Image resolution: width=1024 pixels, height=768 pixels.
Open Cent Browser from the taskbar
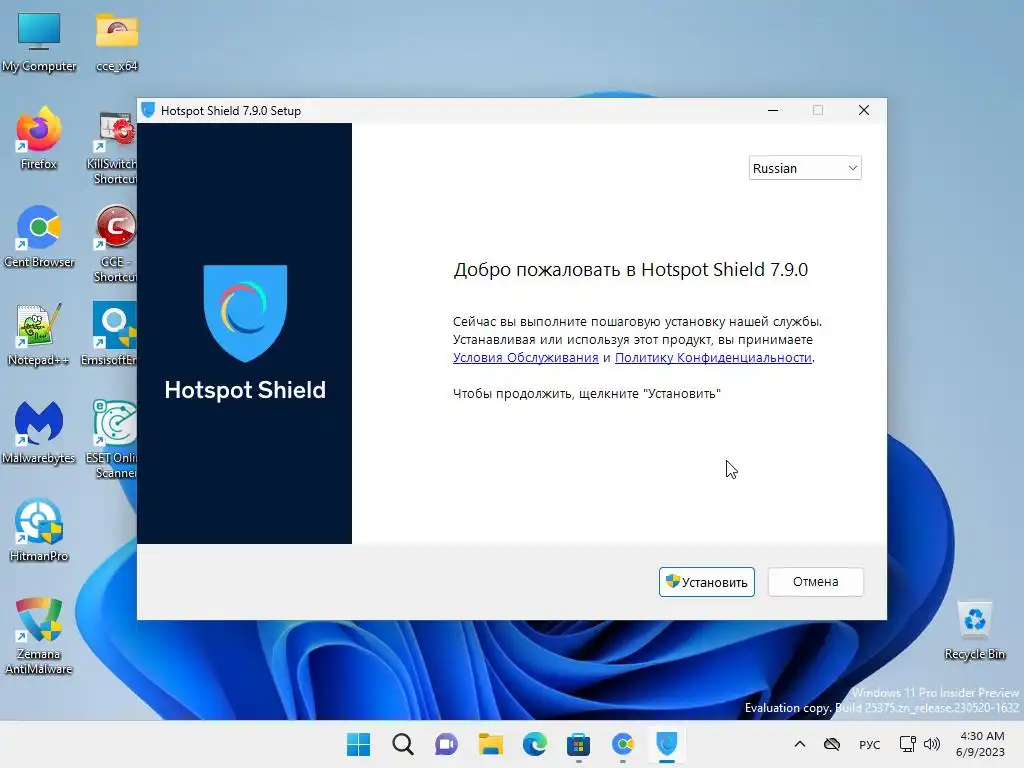point(623,744)
